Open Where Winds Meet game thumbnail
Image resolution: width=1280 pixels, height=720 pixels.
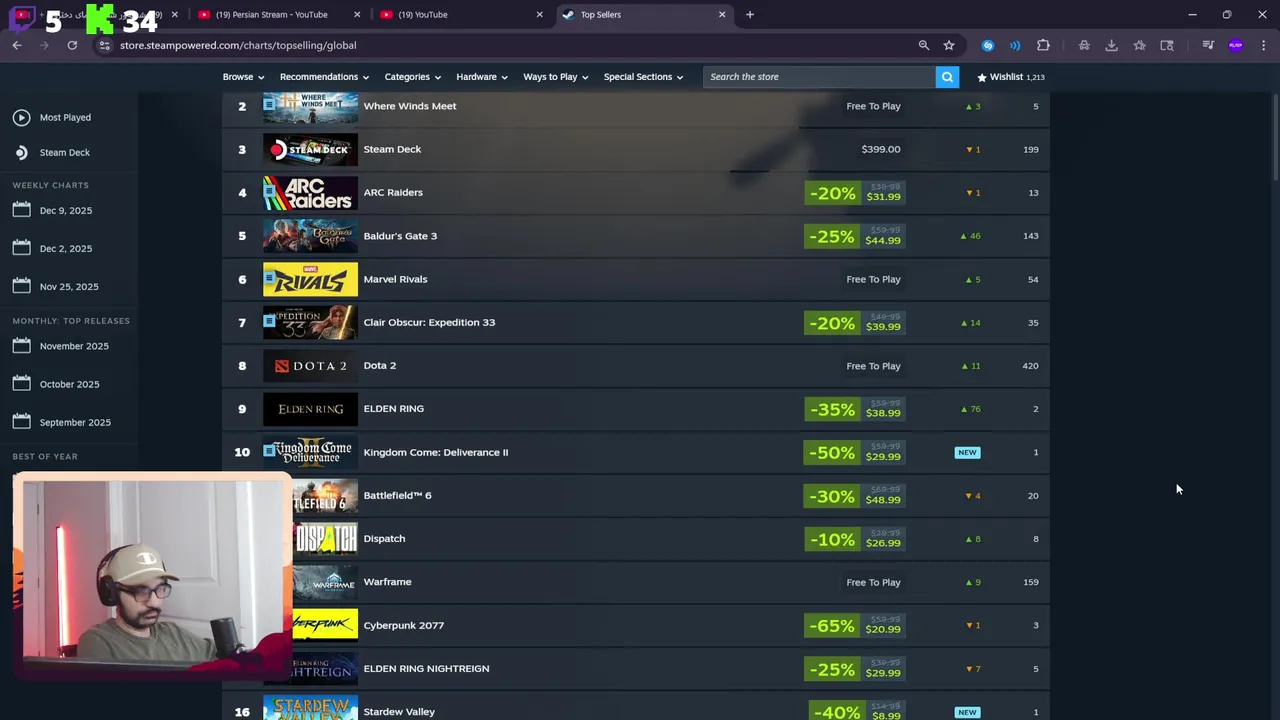tap(310, 107)
